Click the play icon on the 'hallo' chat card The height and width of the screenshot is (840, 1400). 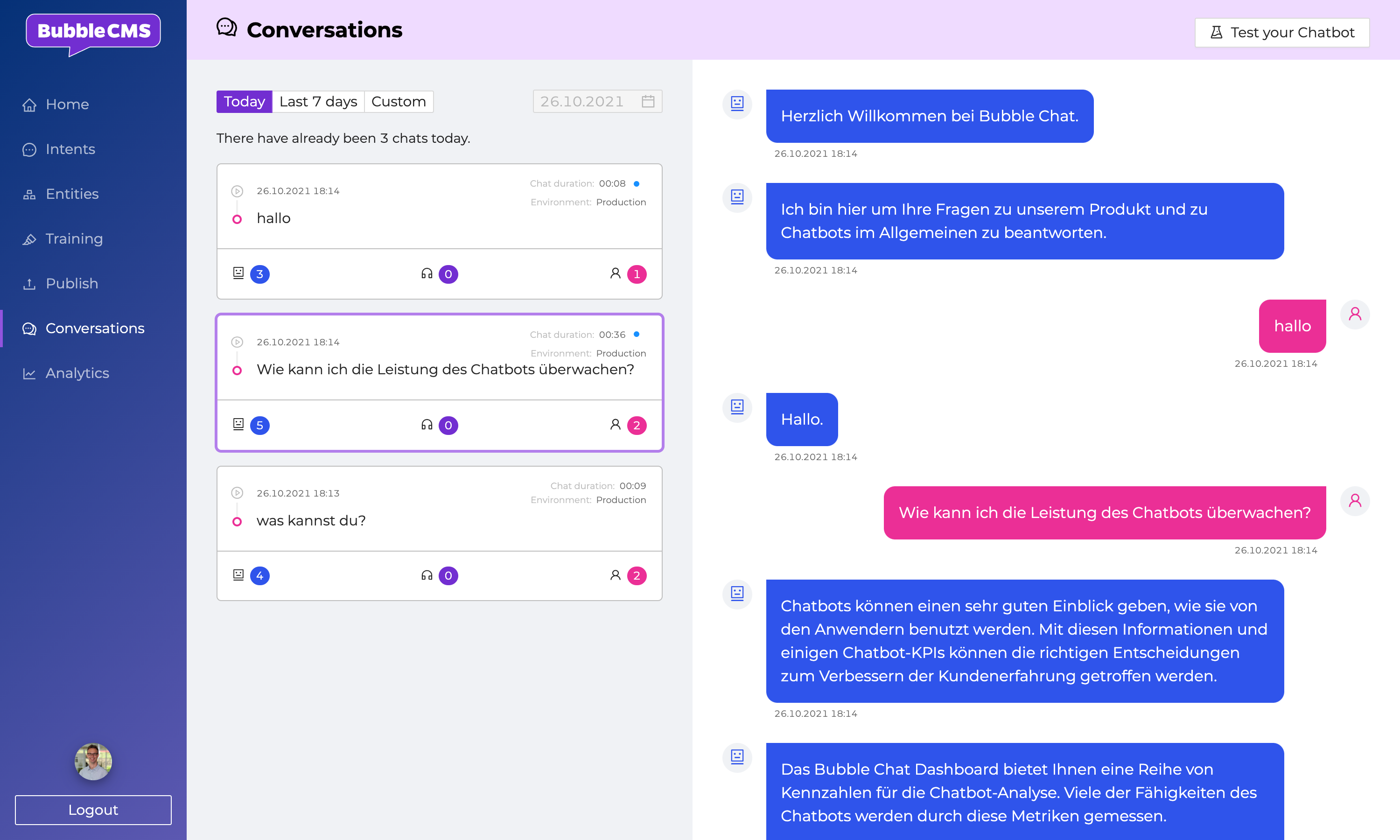237,191
